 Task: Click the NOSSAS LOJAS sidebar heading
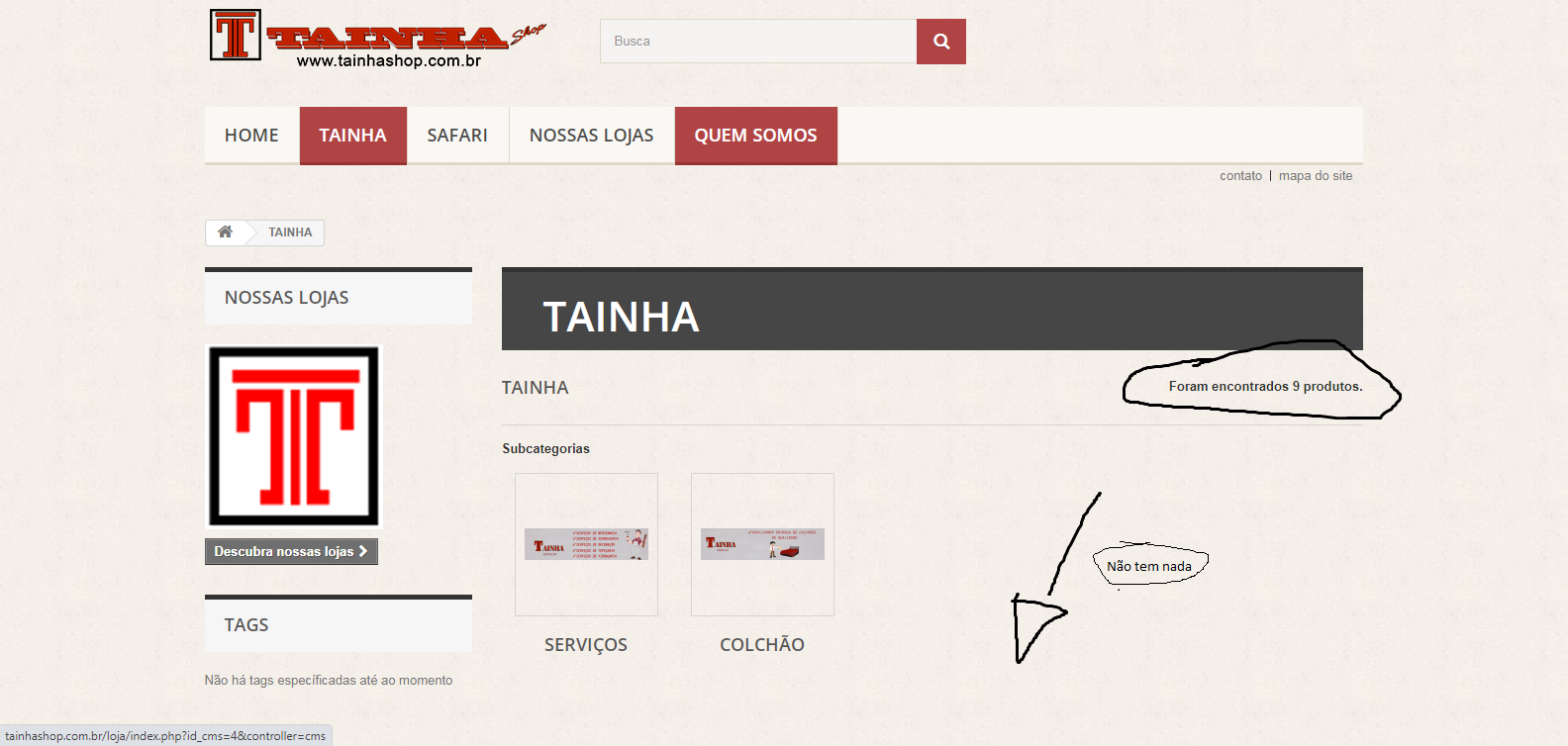click(x=286, y=298)
